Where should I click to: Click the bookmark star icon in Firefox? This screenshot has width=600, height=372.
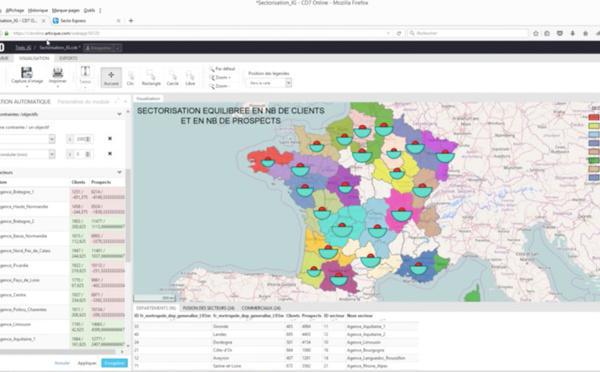pyautogui.click(x=536, y=33)
